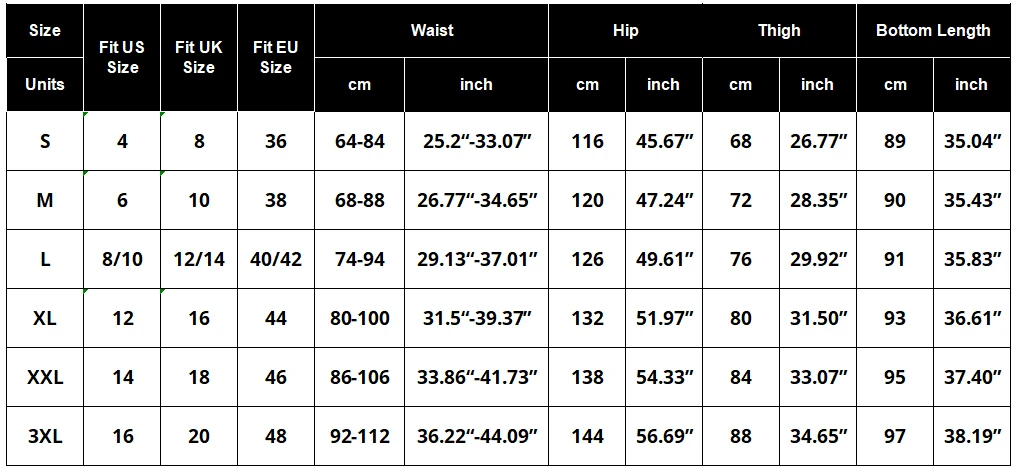Screen dimensions: 1012x468
Task: Click the XXL size row label
Action: coord(45,377)
